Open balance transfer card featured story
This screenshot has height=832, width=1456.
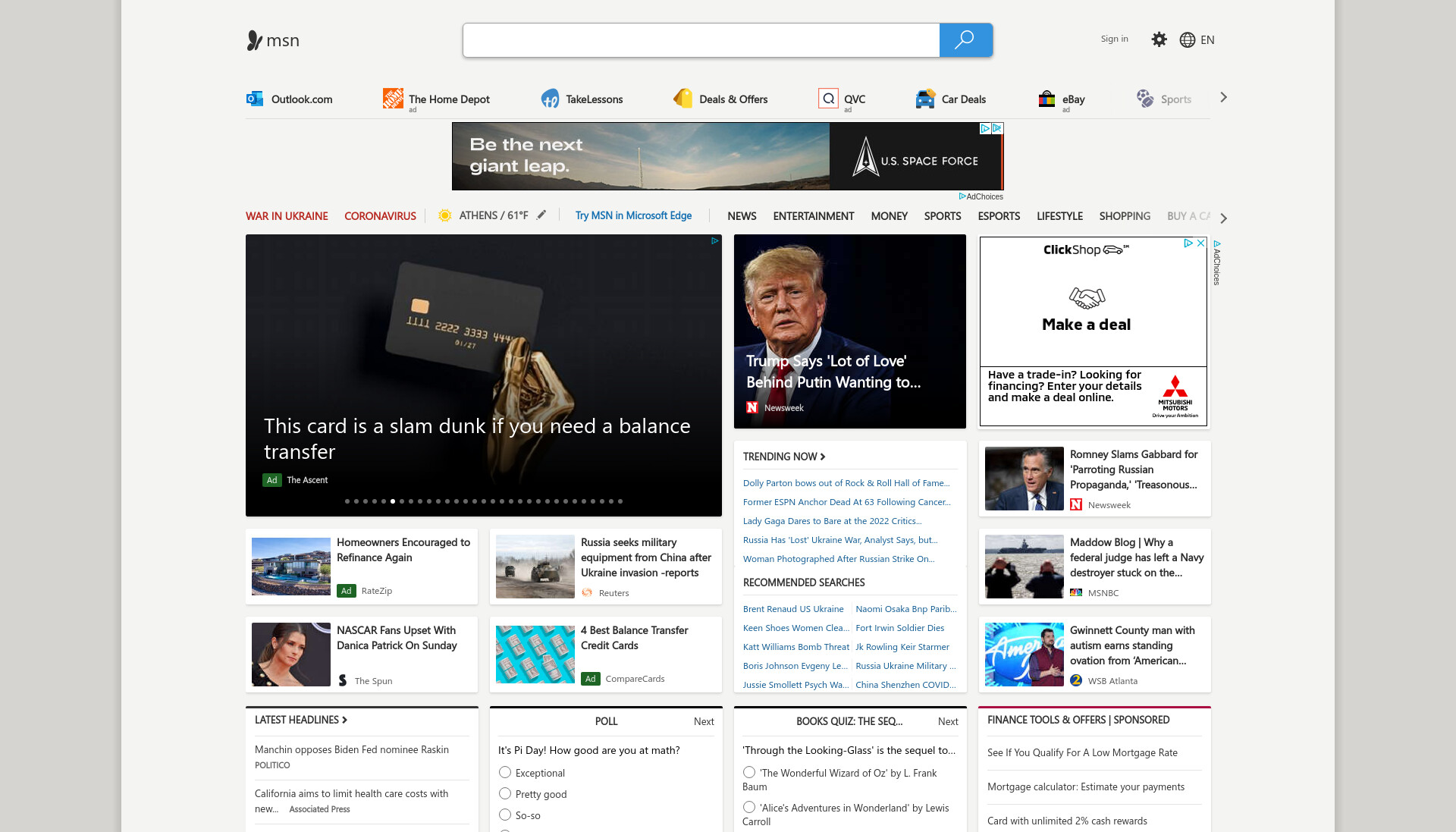pyautogui.click(x=484, y=375)
